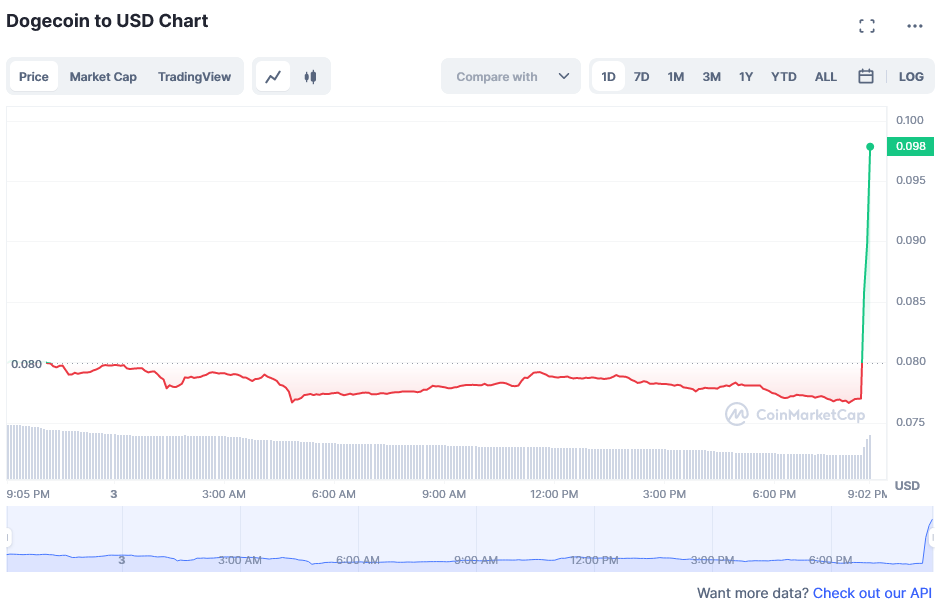Click the 7D range button

[641, 76]
